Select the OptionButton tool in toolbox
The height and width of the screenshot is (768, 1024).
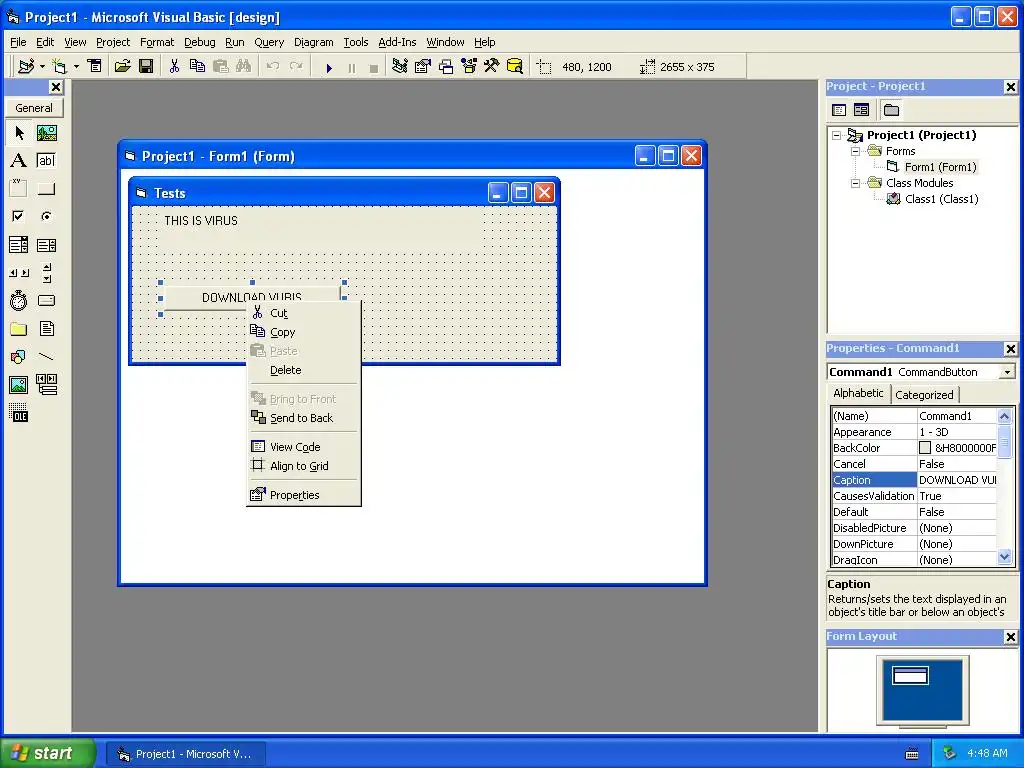[46, 216]
